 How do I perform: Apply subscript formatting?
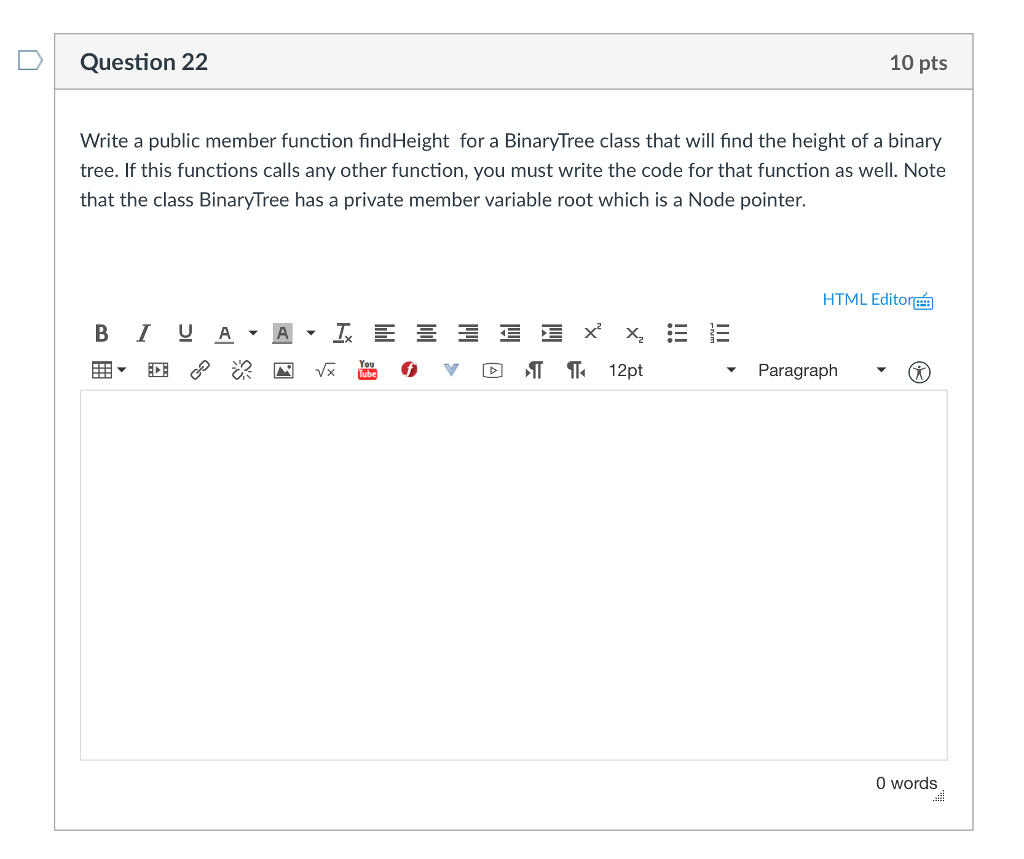(633, 333)
